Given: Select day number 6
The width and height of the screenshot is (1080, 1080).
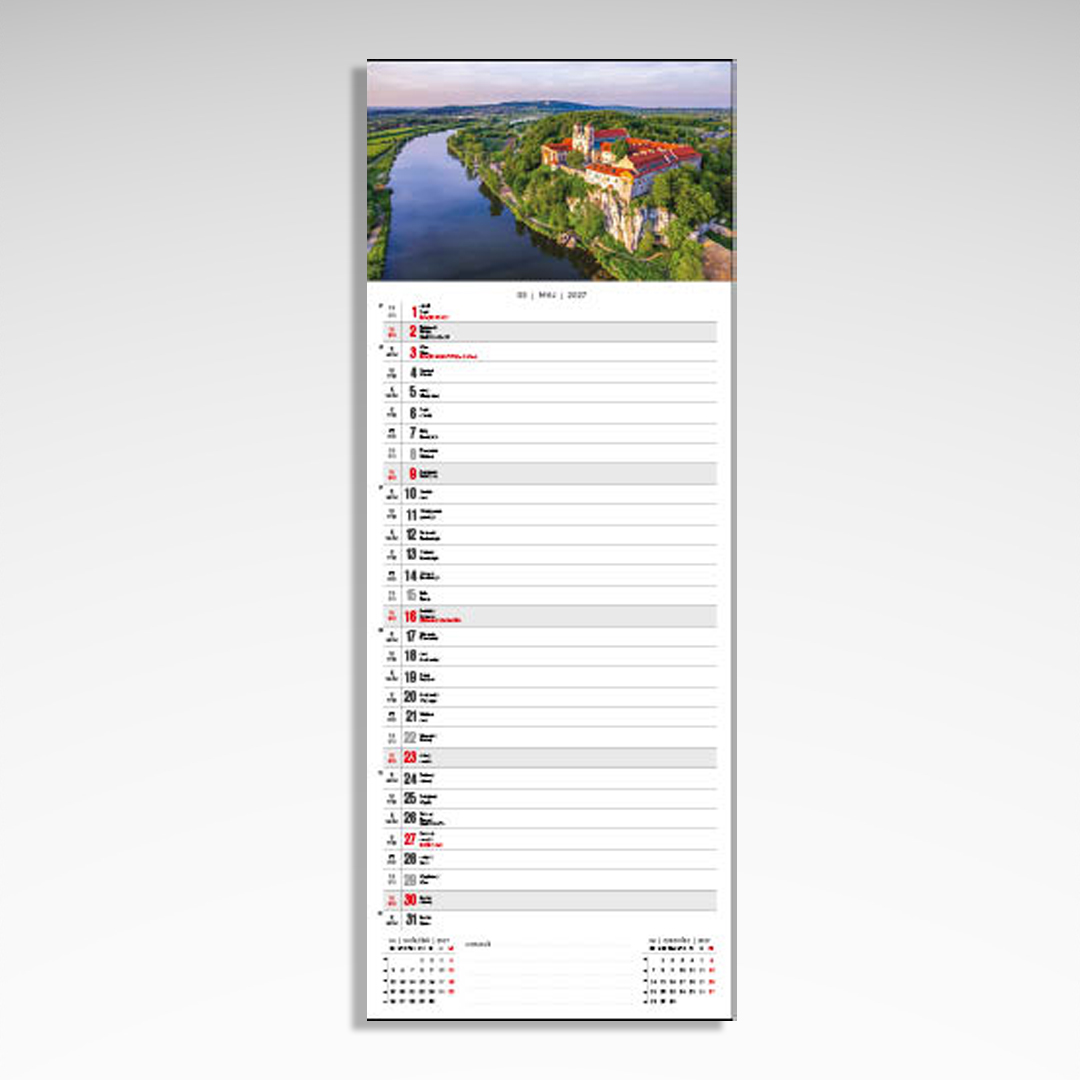Looking at the screenshot, I should [x=413, y=413].
